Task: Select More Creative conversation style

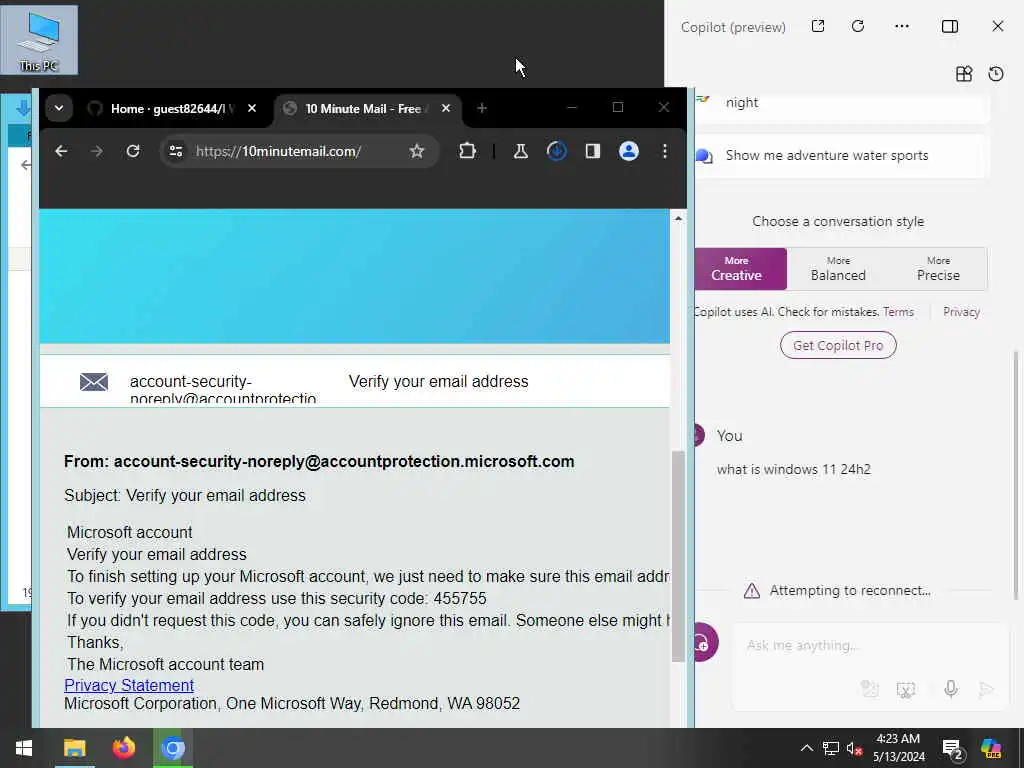Action: pos(741,268)
